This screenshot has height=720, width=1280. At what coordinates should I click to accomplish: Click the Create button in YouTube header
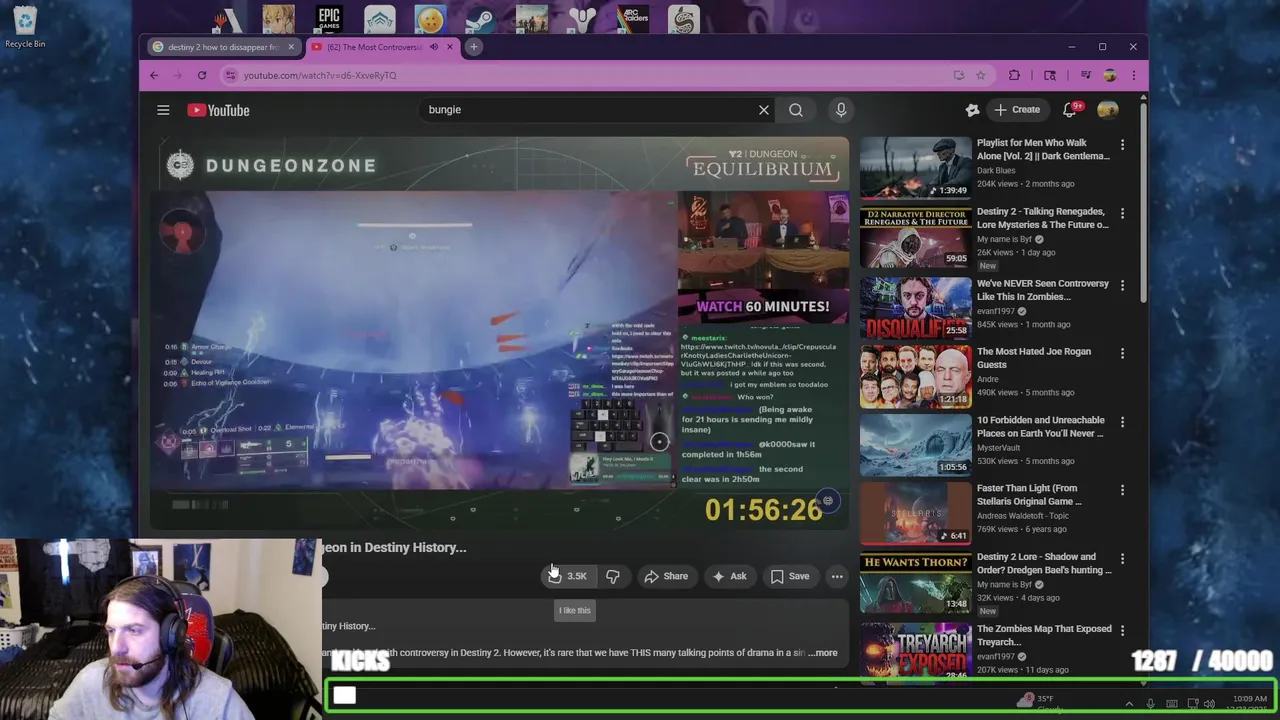click(1016, 110)
